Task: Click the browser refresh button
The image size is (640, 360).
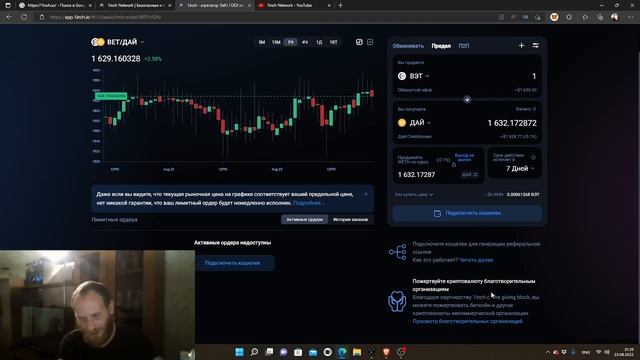Action: click(24, 17)
